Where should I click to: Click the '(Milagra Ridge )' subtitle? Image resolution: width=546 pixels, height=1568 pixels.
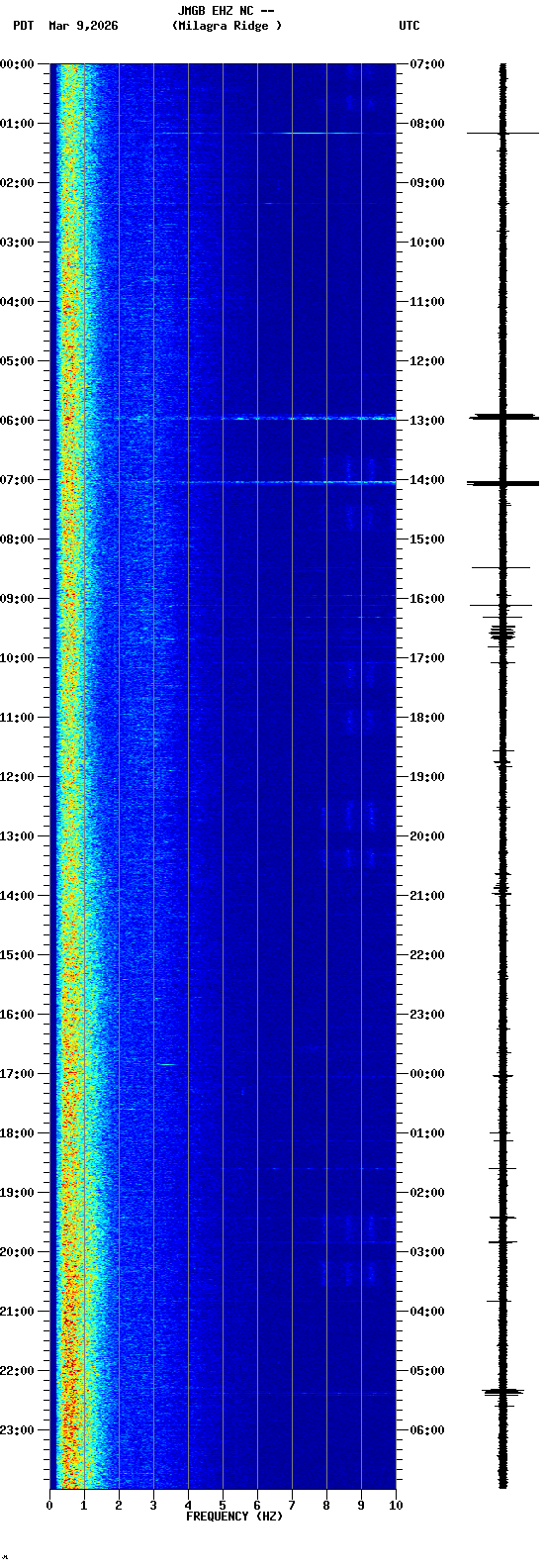click(227, 26)
